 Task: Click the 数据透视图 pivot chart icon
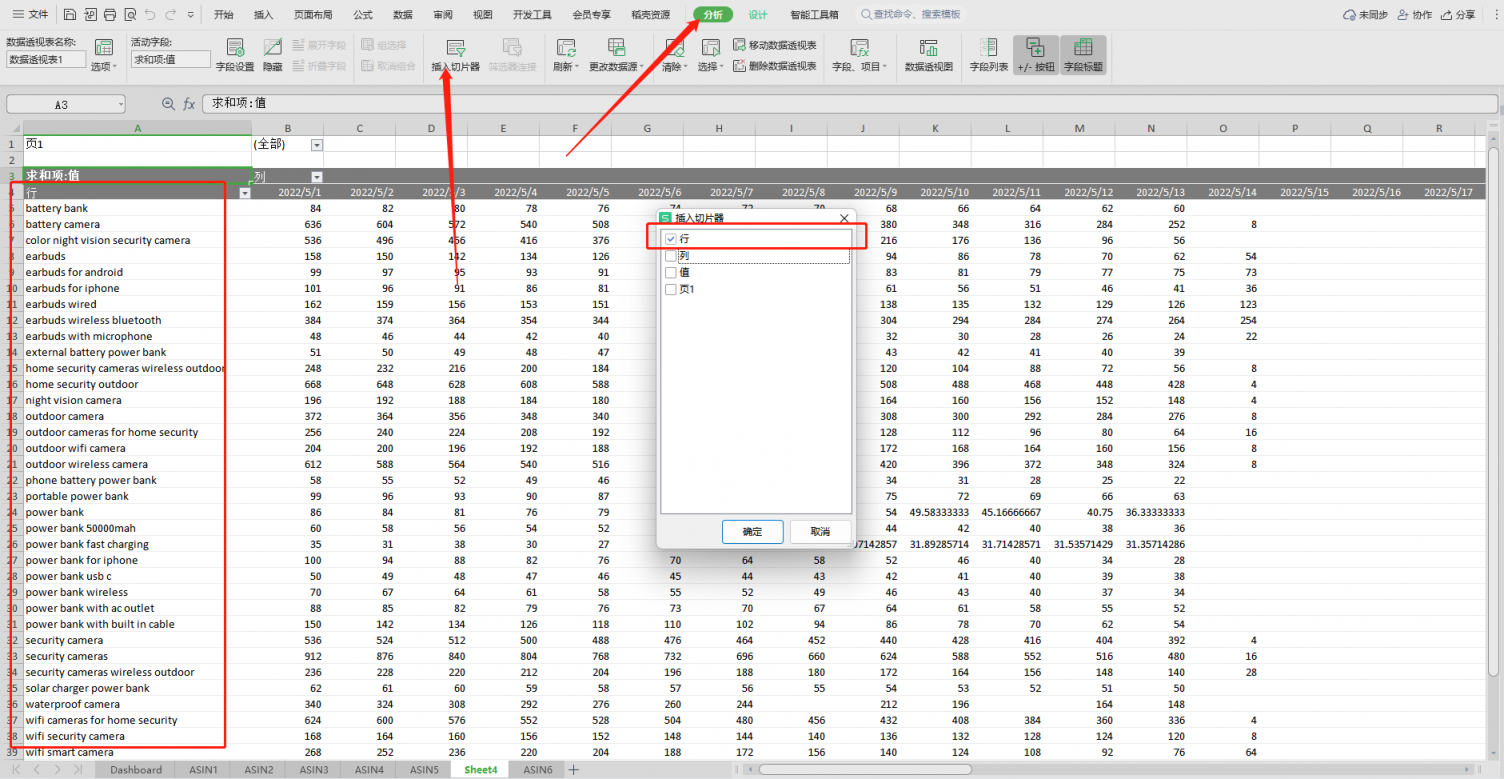point(928,55)
